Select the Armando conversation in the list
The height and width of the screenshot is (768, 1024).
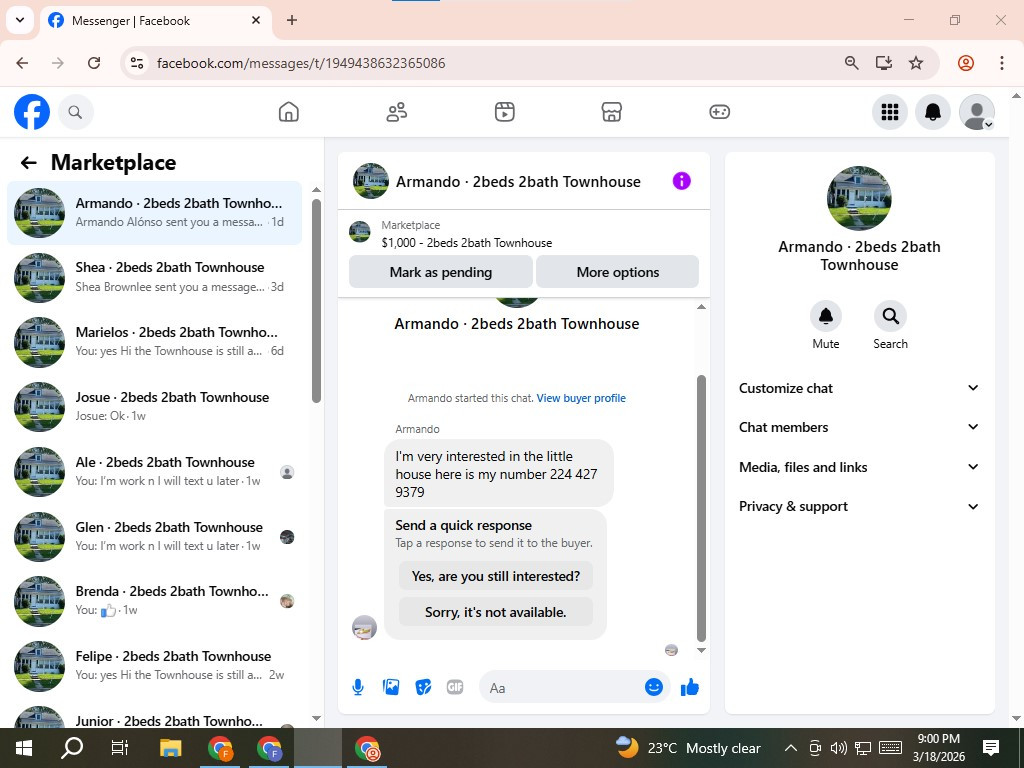coord(155,213)
